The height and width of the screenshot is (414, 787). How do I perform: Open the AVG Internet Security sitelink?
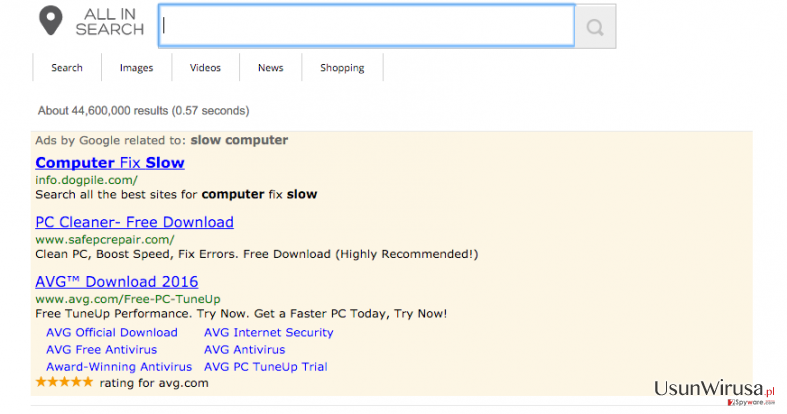269,332
